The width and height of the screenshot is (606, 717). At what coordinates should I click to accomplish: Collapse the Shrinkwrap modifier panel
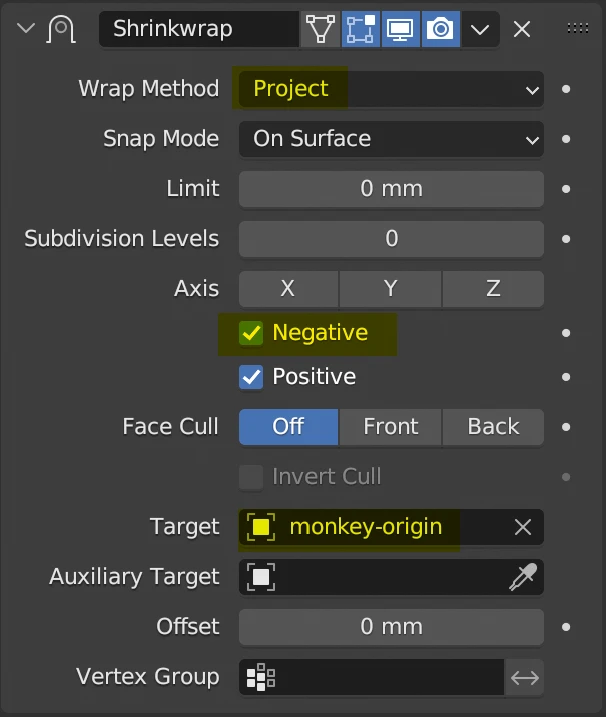pos(24,29)
